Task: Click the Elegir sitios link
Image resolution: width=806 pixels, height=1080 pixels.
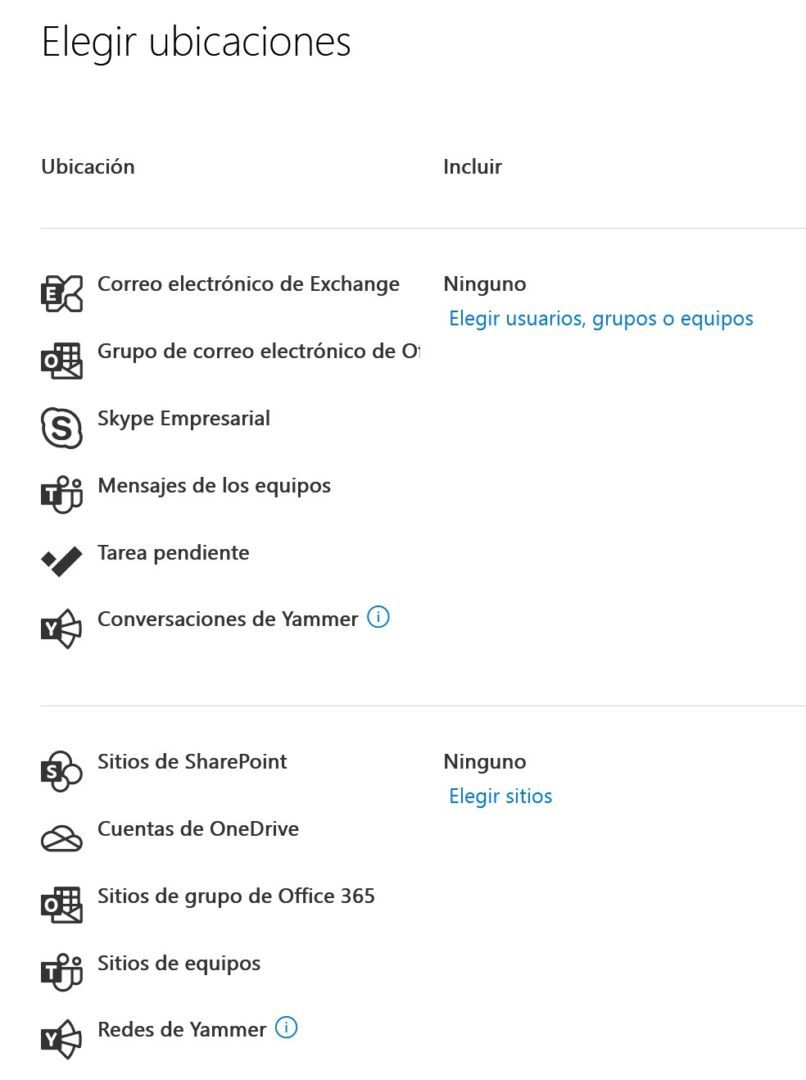Action: tap(500, 796)
